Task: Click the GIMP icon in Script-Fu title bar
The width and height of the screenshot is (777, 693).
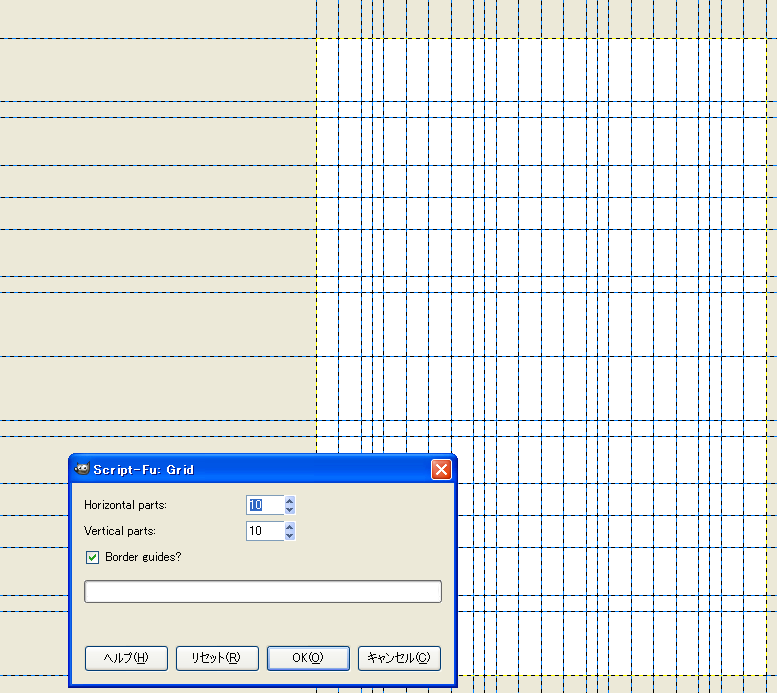Action: tap(82, 469)
